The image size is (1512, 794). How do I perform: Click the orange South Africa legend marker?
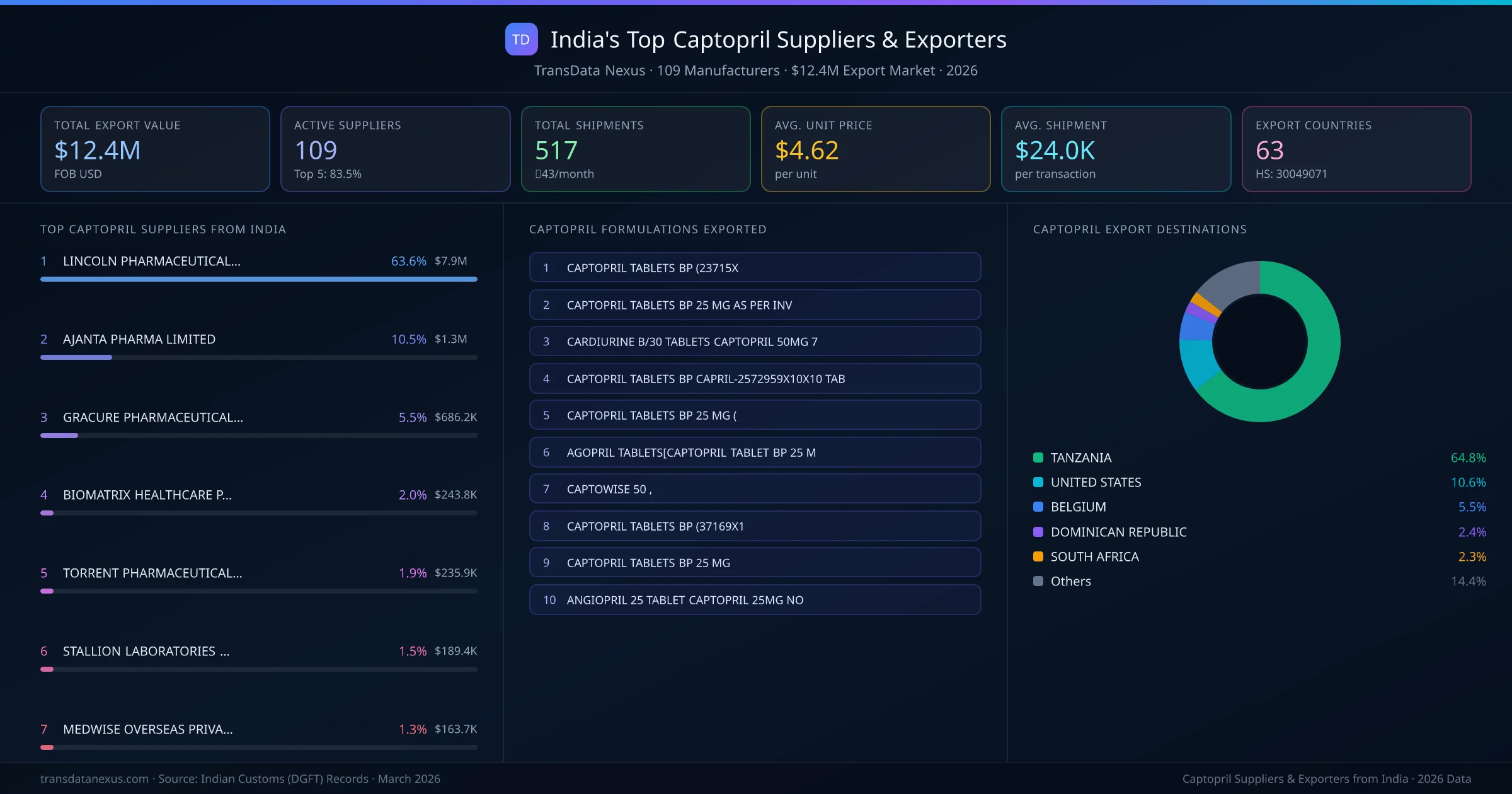point(1037,556)
